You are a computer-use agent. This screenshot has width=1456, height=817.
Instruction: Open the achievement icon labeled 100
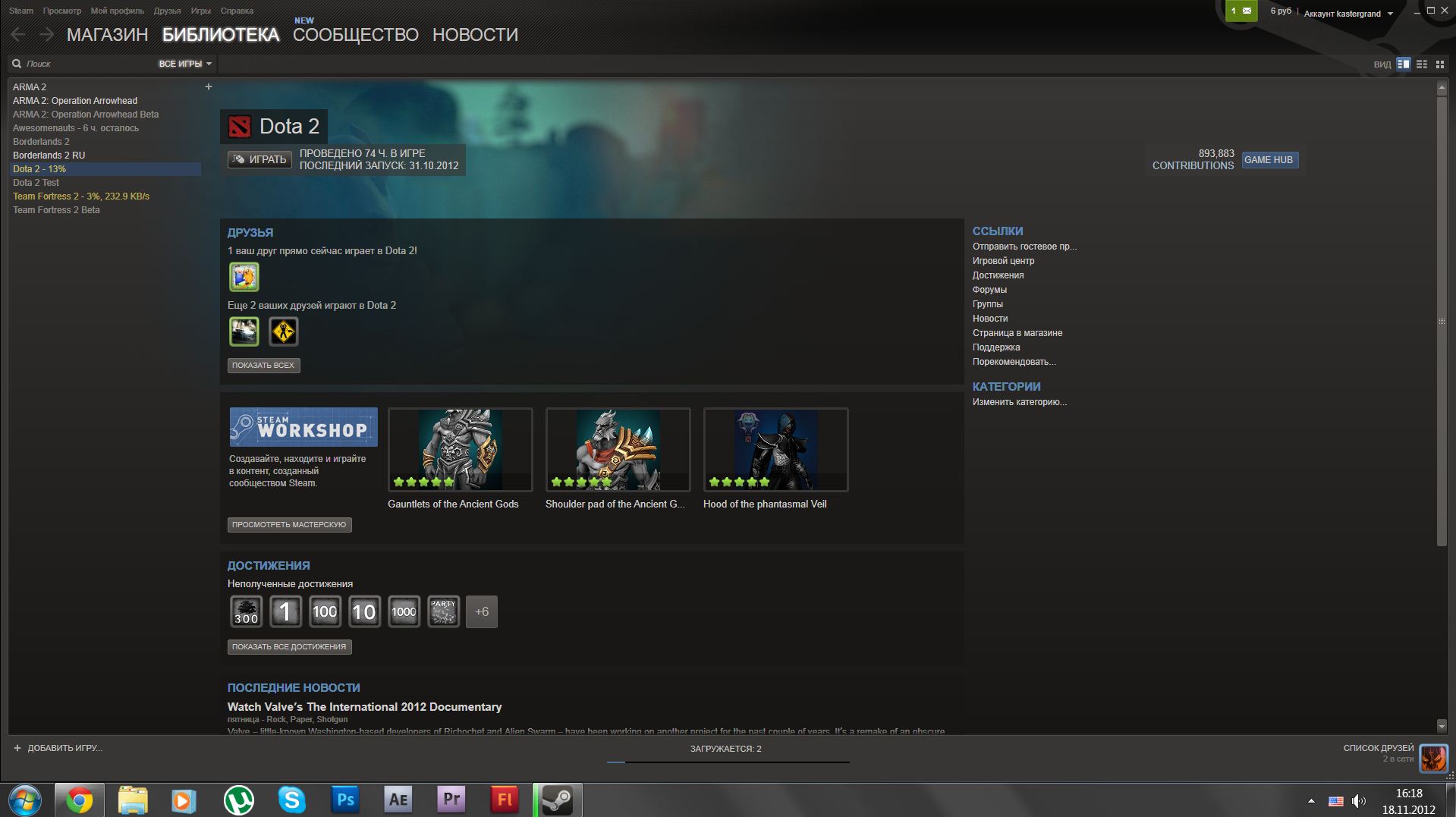click(325, 611)
